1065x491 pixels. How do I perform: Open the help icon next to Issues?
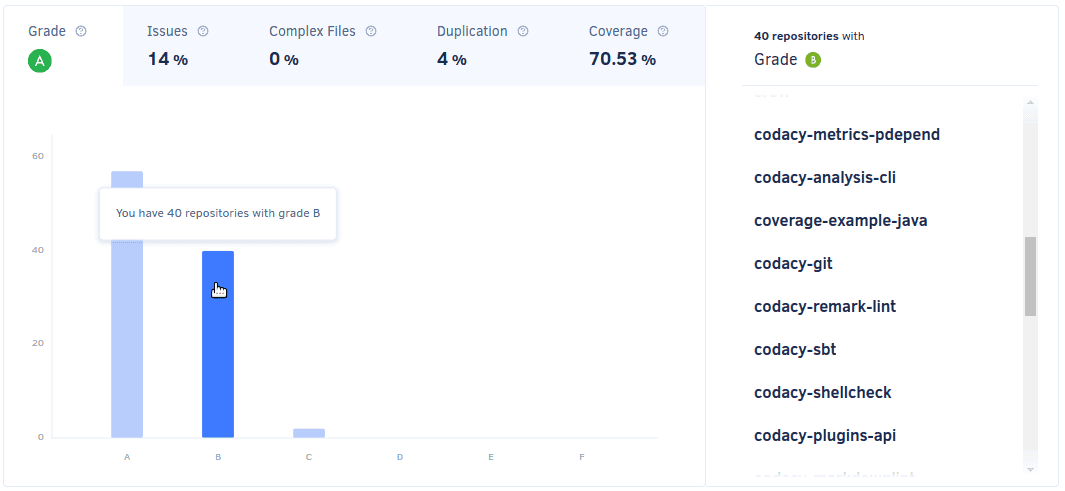point(202,31)
